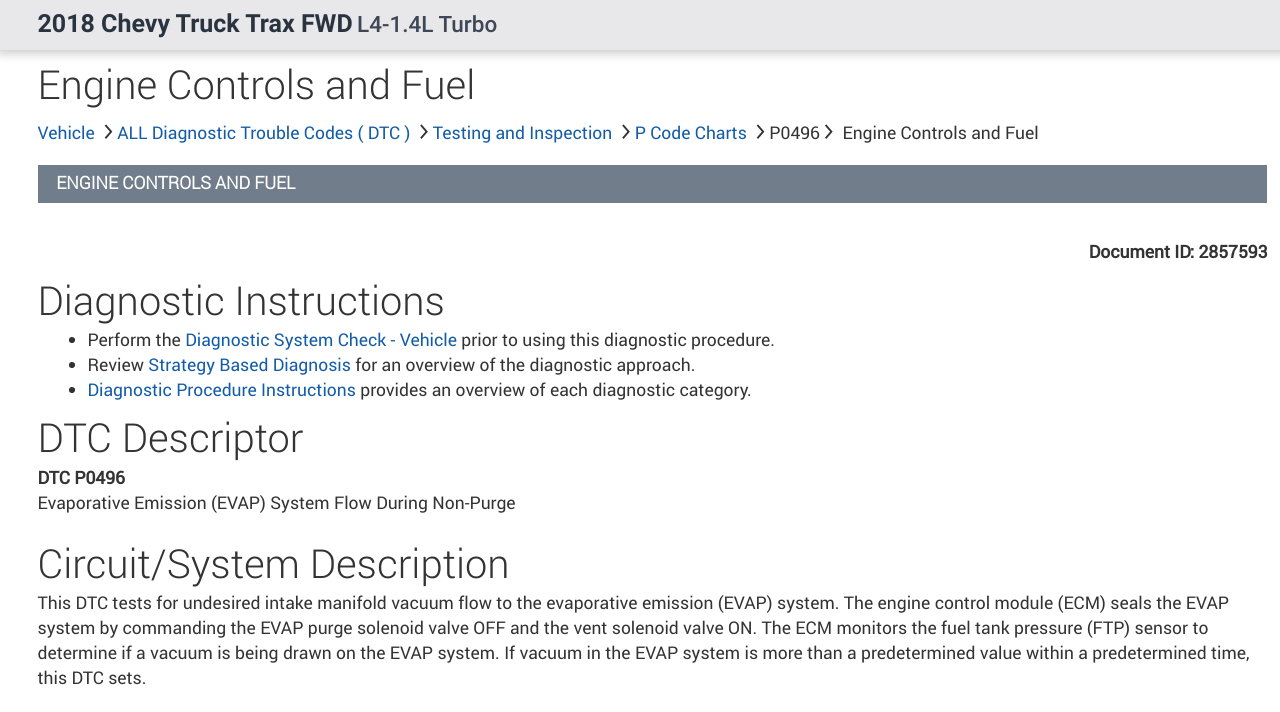Click the Vehicle breadcrumb link

point(66,133)
